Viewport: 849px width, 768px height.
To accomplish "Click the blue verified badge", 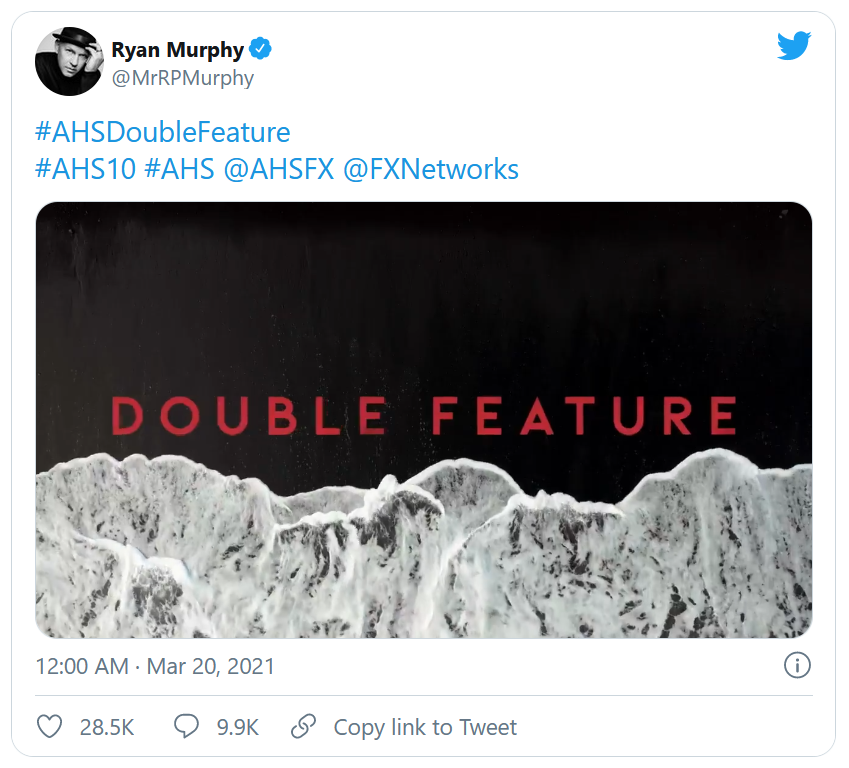I will pyautogui.click(x=260, y=49).
